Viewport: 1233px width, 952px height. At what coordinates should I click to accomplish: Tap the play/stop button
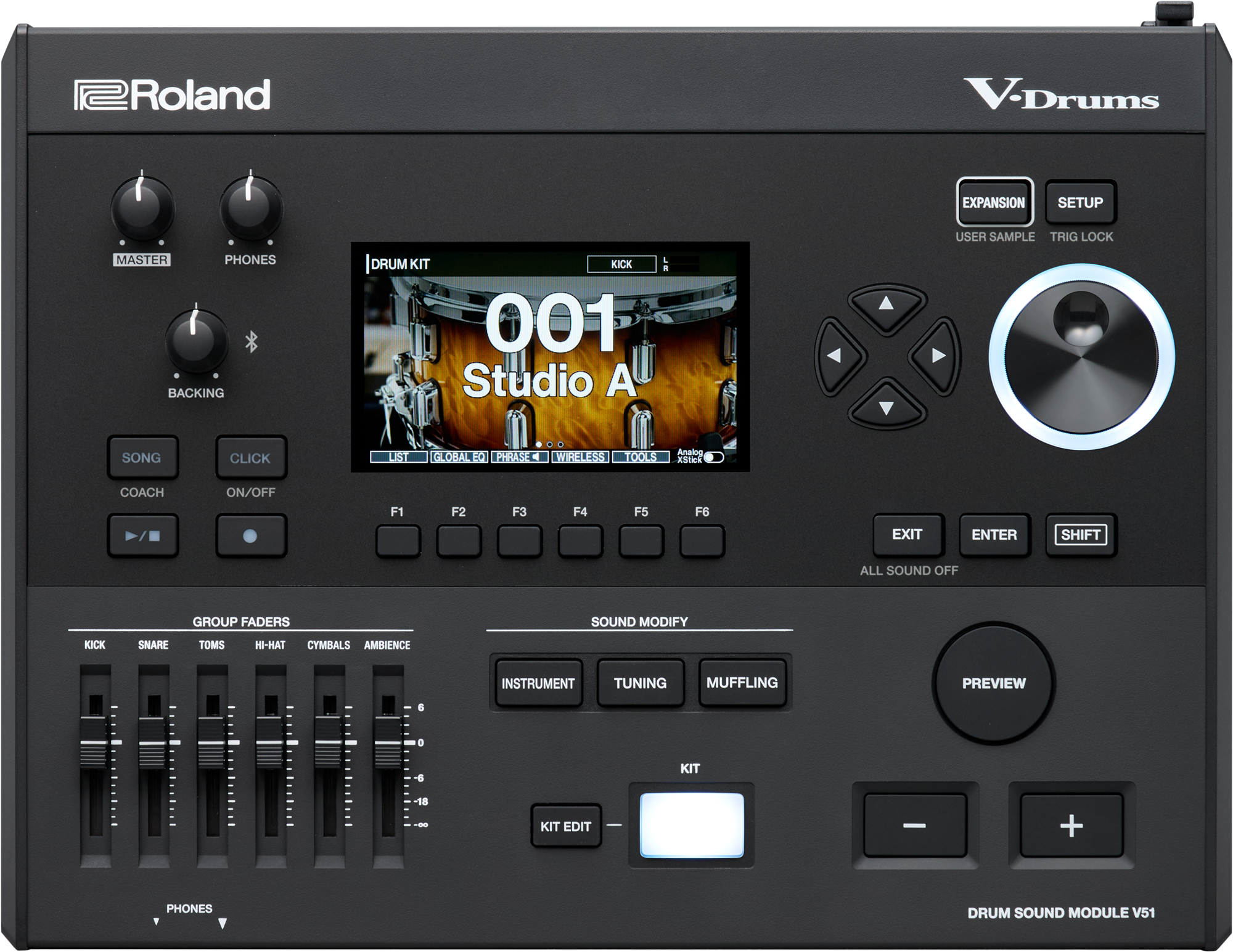tap(143, 535)
